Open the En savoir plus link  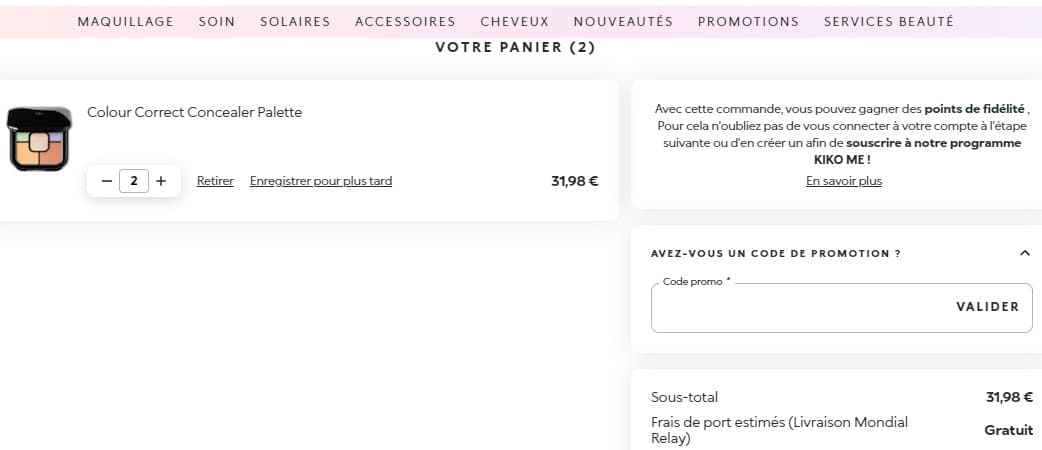pyautogui.click(x=844, y=181)
